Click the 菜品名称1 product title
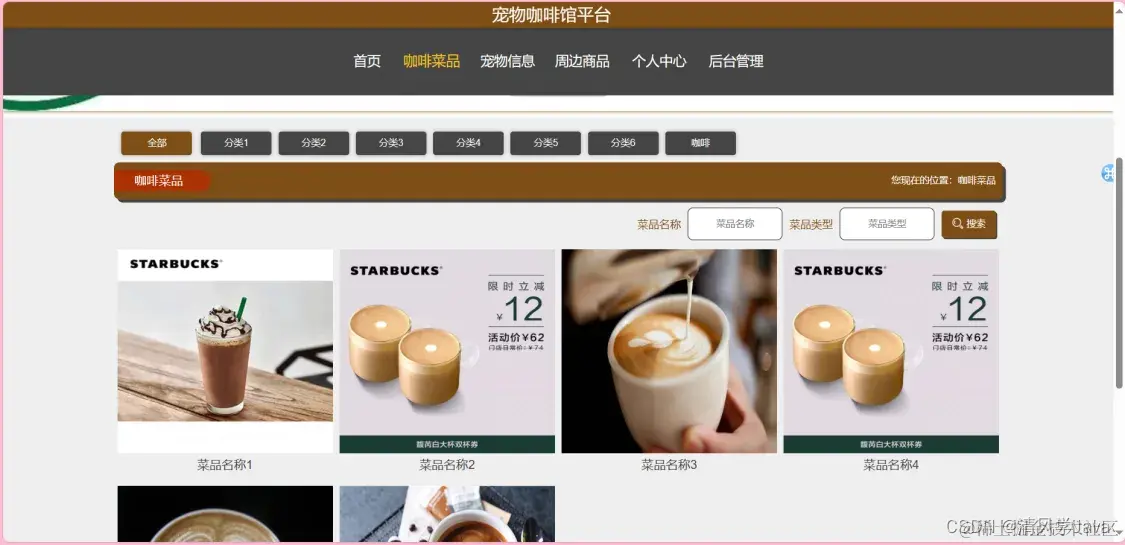Screen dimensions: 1125x545 (225, 465)
